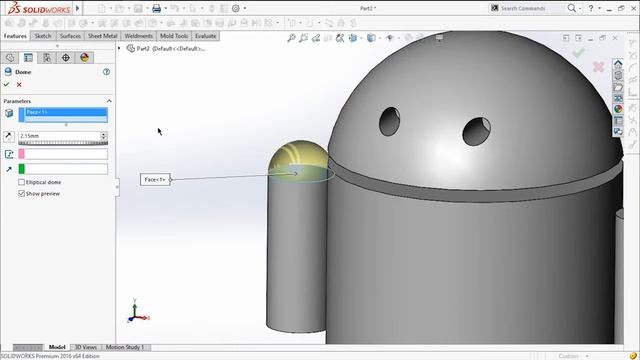
Task: Click the Dome help question mark icon
Action: tap(106, 72)
